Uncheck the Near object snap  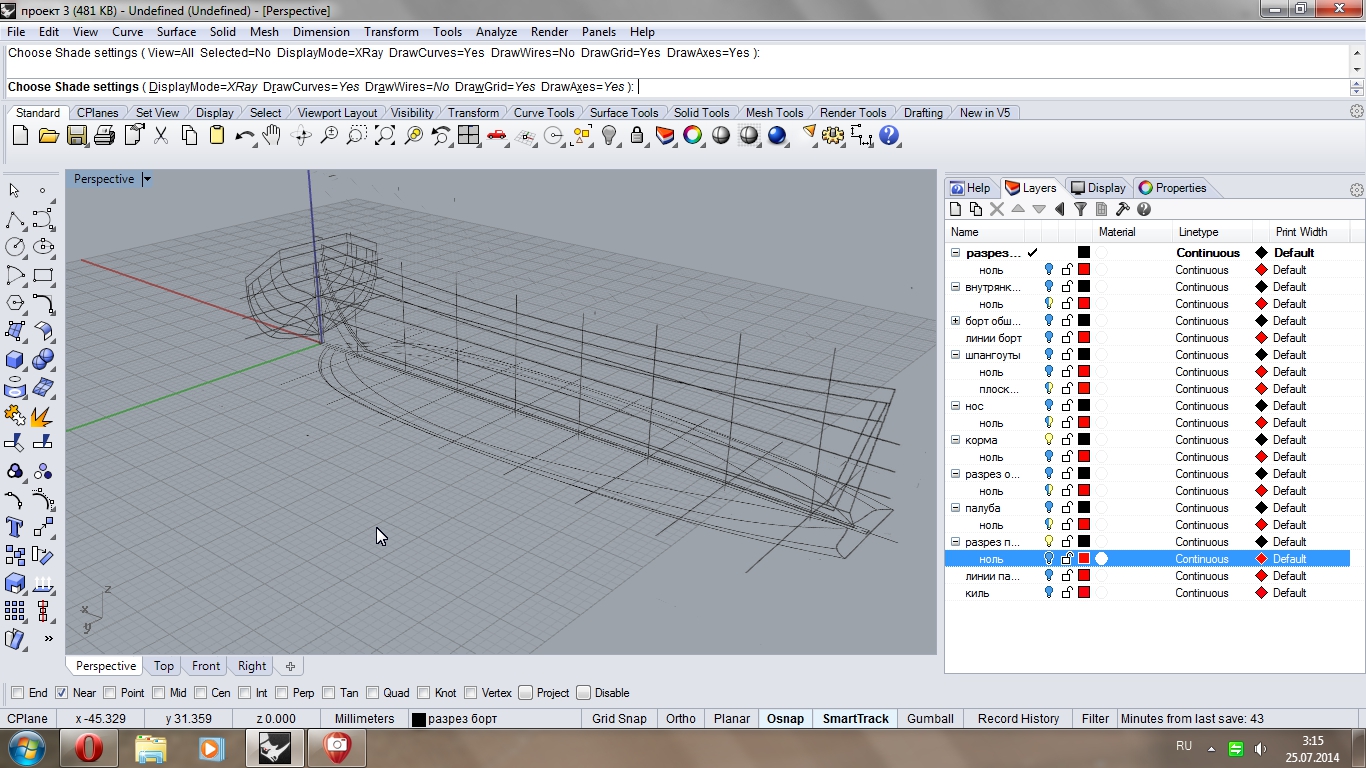tap(62, 693)
